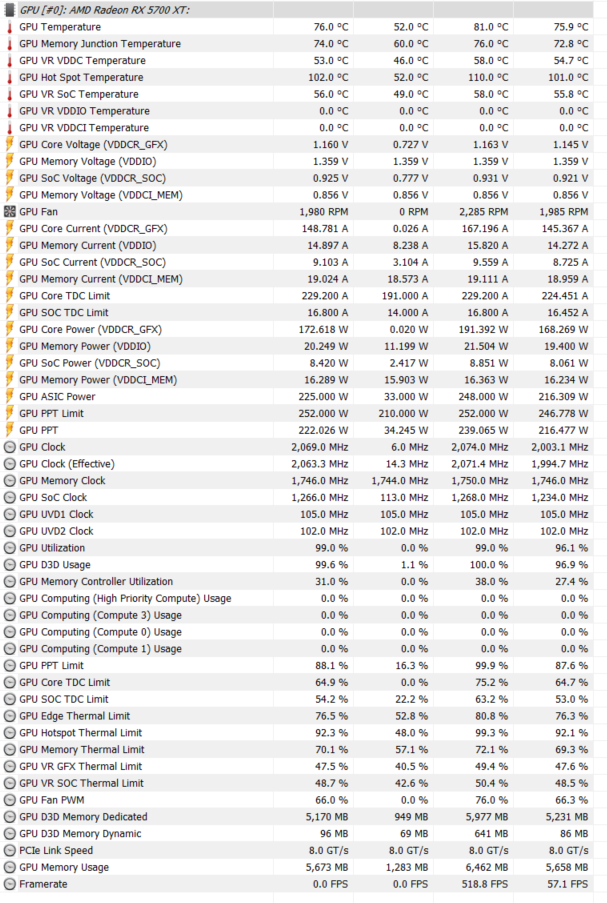
Task: Select the GPU Memory Controller Utilization label
Action: click(96, 582)
